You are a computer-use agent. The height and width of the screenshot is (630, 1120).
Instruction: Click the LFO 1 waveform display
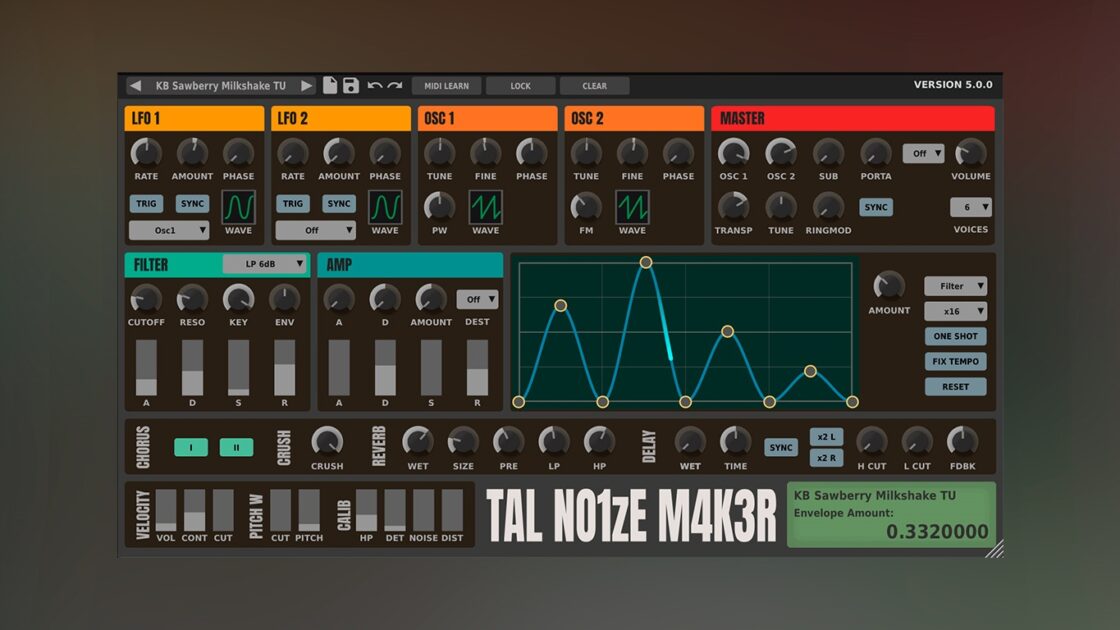[x=239, y=207]
